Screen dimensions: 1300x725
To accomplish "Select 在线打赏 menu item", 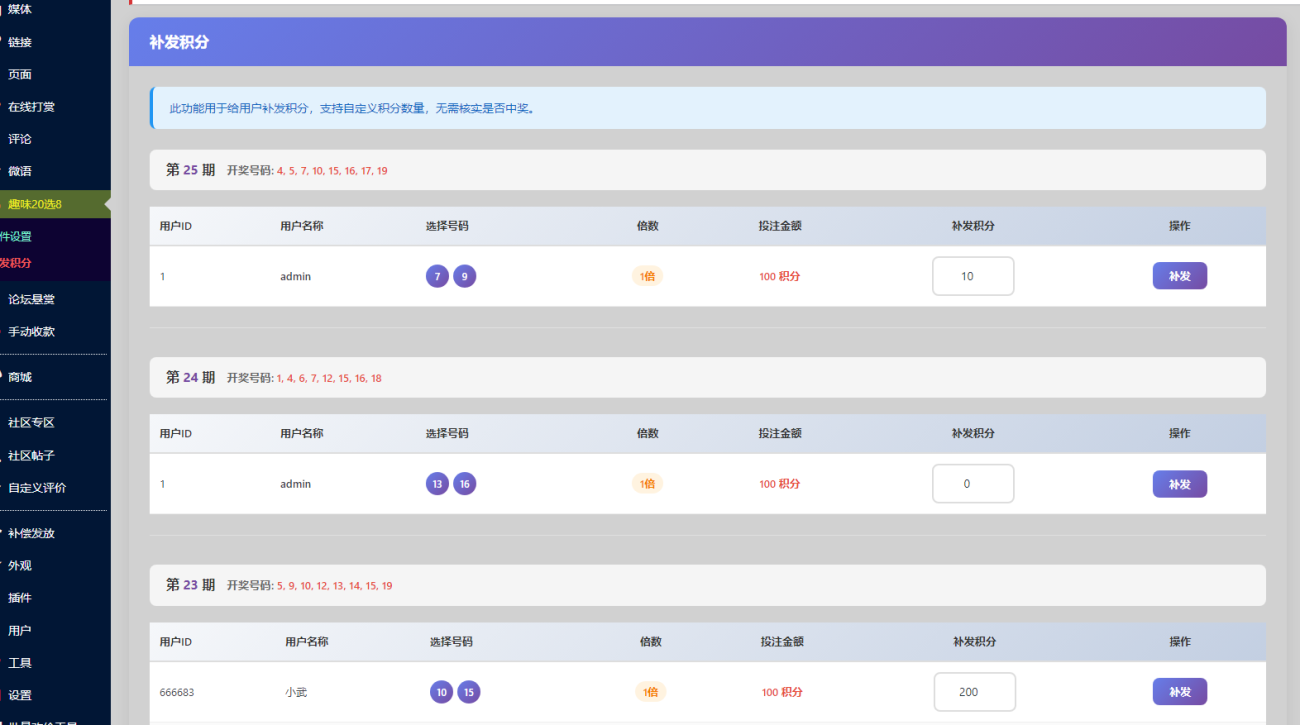I will pyautogui.click(x=31, y=107).
